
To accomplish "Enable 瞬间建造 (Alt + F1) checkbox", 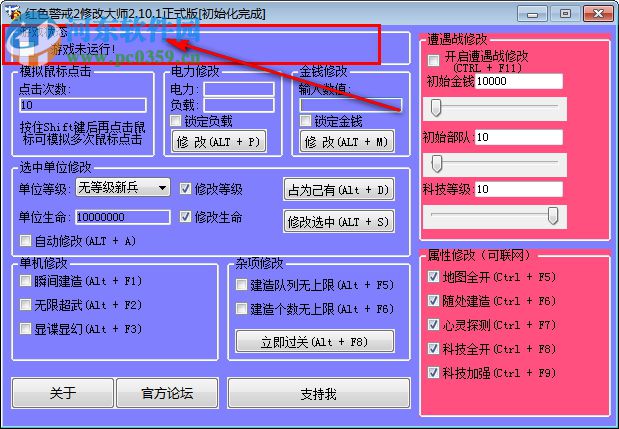I will coord(26,281).
